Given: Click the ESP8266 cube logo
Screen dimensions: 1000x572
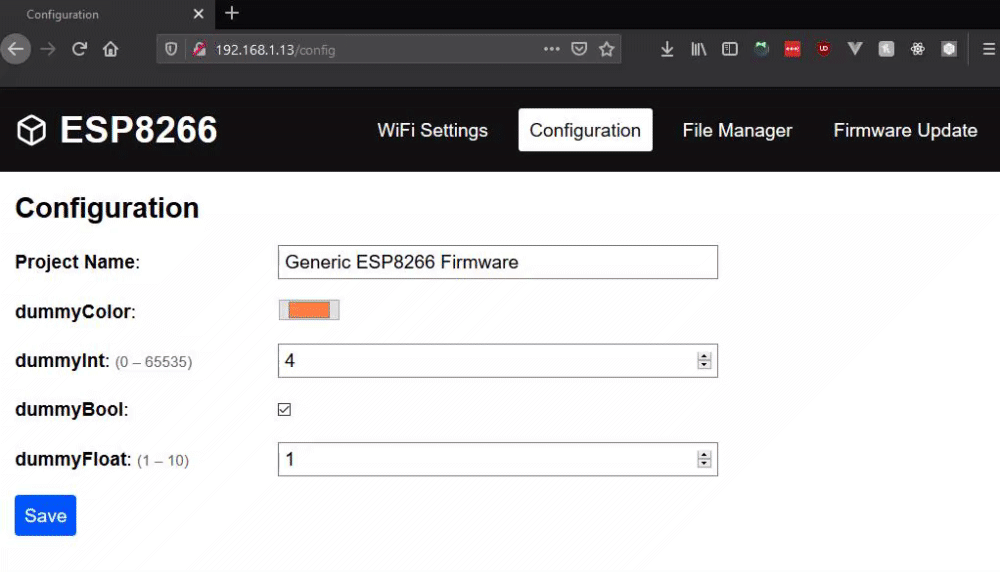Looking at the screenshot, I should coord(31,130).
